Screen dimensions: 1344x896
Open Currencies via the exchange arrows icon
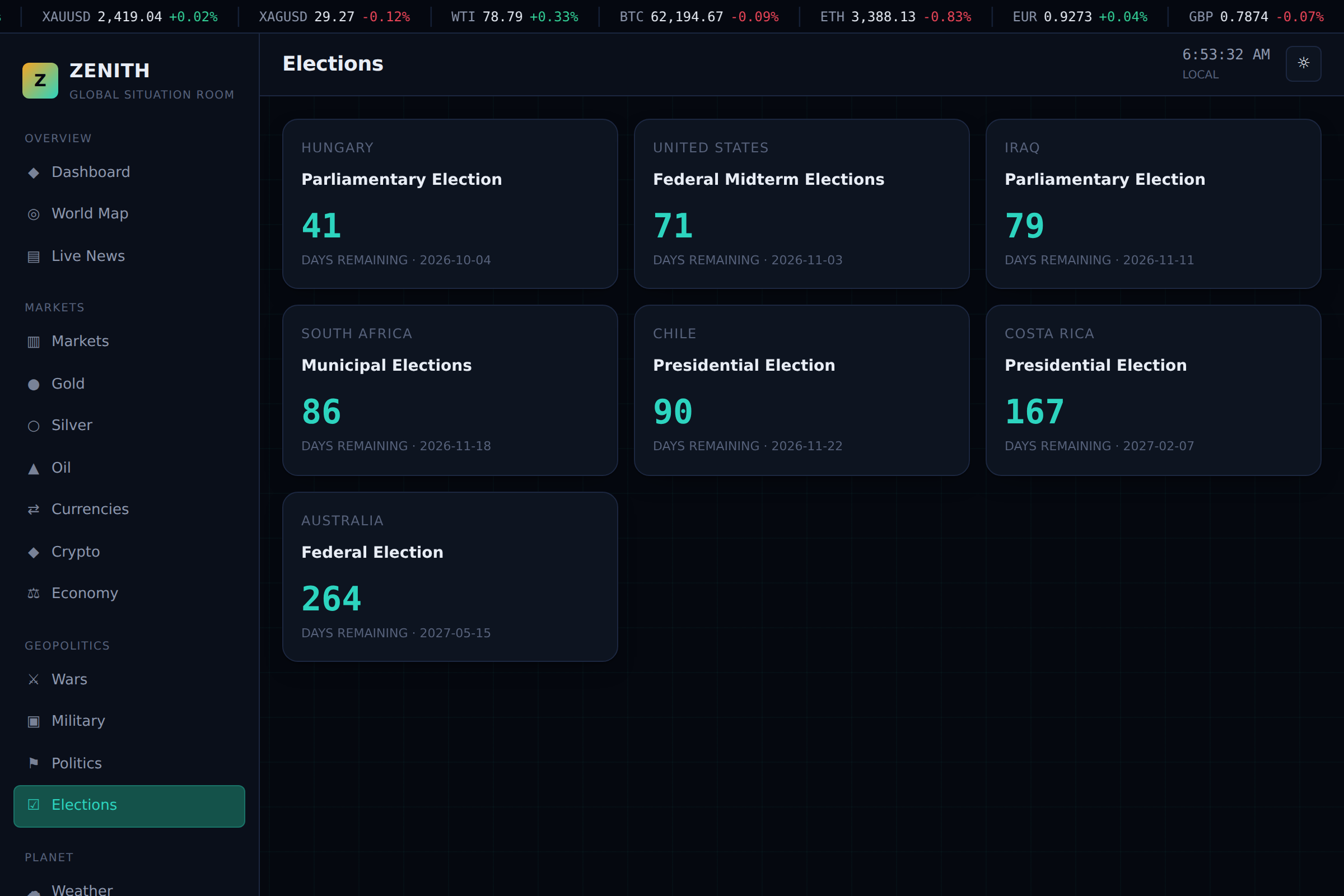click(x=34, y=509)
